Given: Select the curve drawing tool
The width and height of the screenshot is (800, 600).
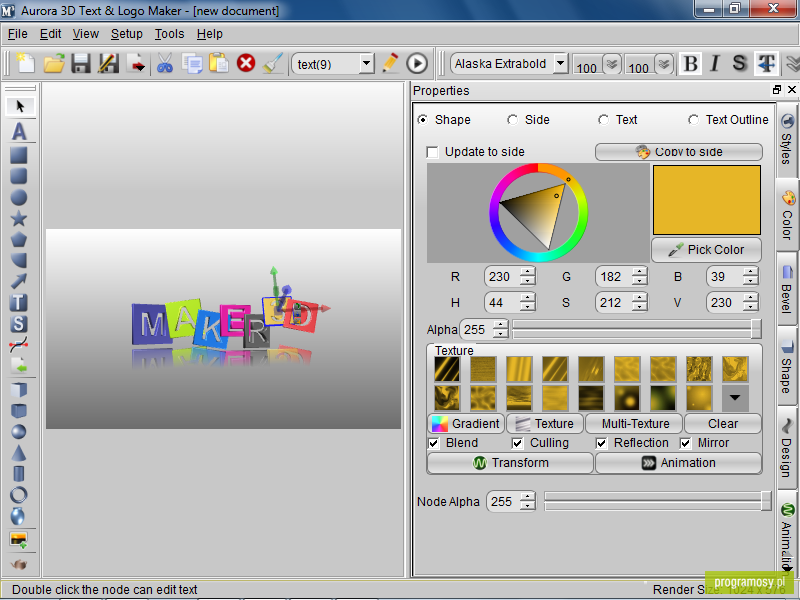Looking at the screenshot, I should pos(18,345).
